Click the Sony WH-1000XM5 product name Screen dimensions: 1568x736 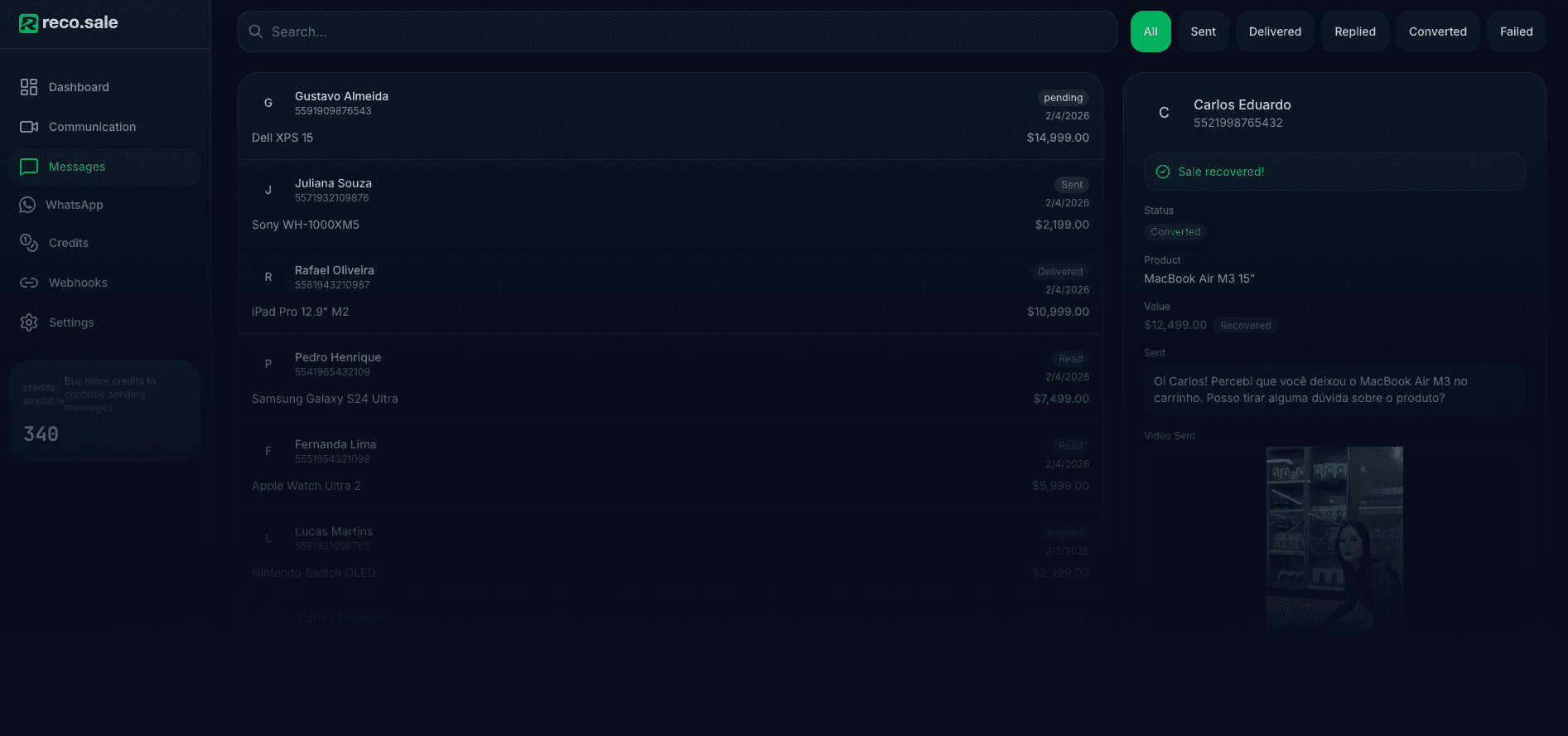tap(306, 225)
